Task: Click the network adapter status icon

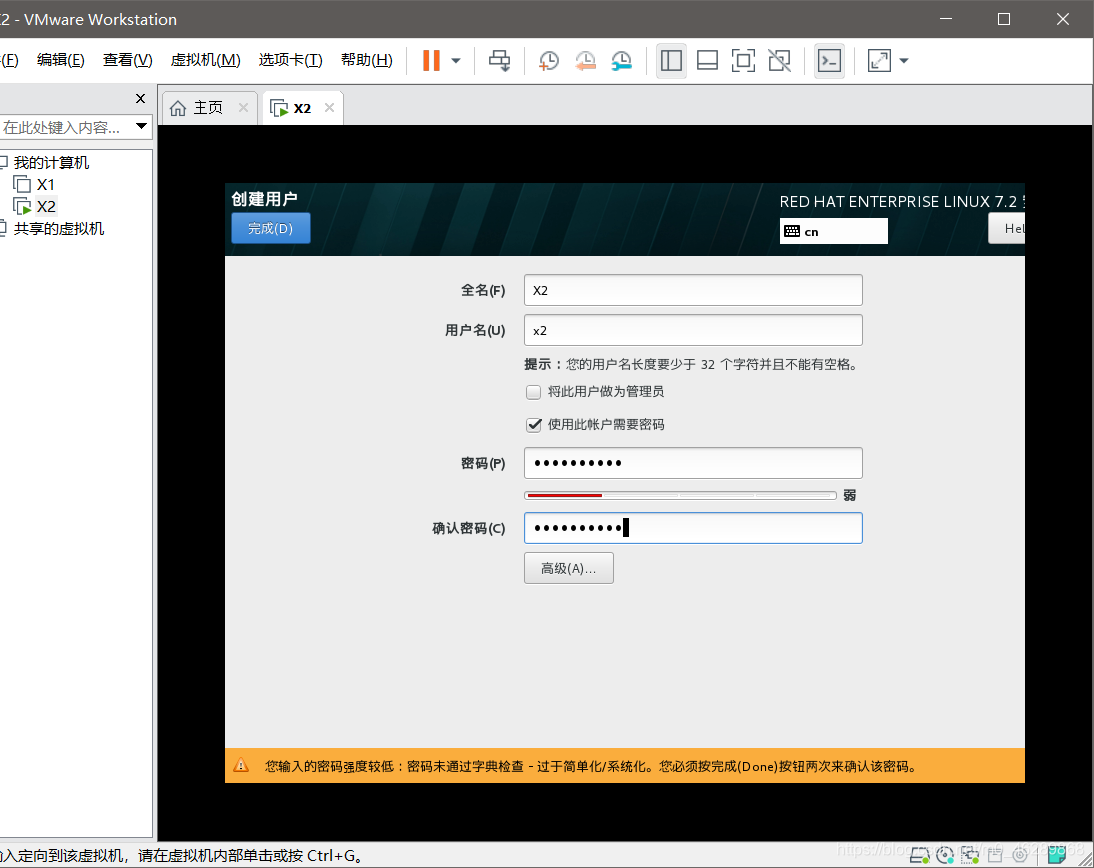Action: click(970, 854)
